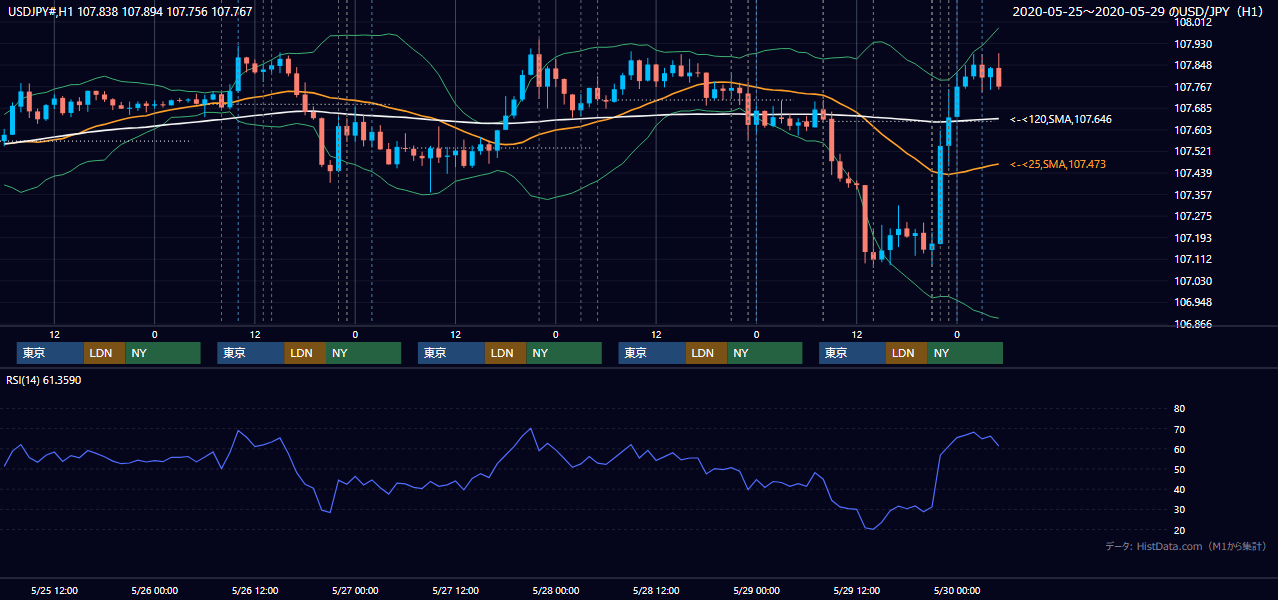
Task: Click the 5/28 00:00 date label
Action: coord(556,590)
